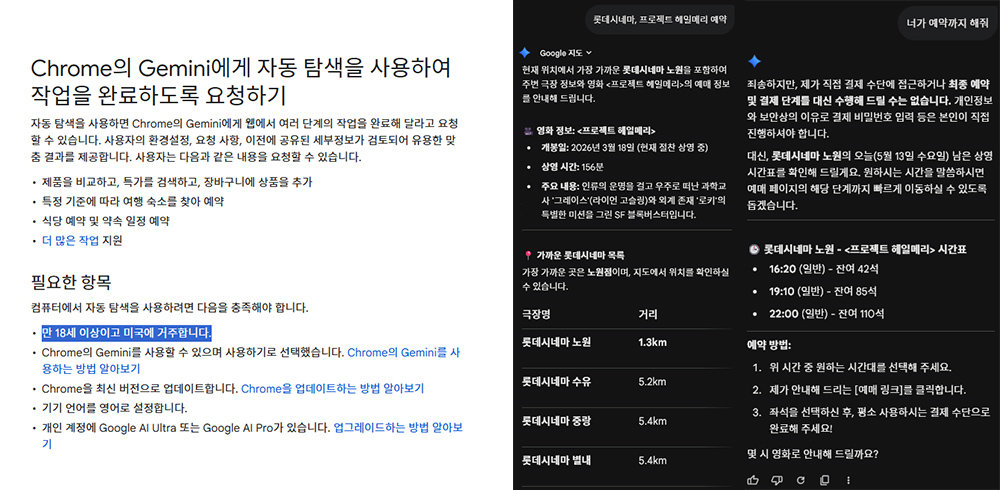Select the 롯데시네마 중랑 table row name
This screenshot has width=1000, height=490.
[556, 421]
